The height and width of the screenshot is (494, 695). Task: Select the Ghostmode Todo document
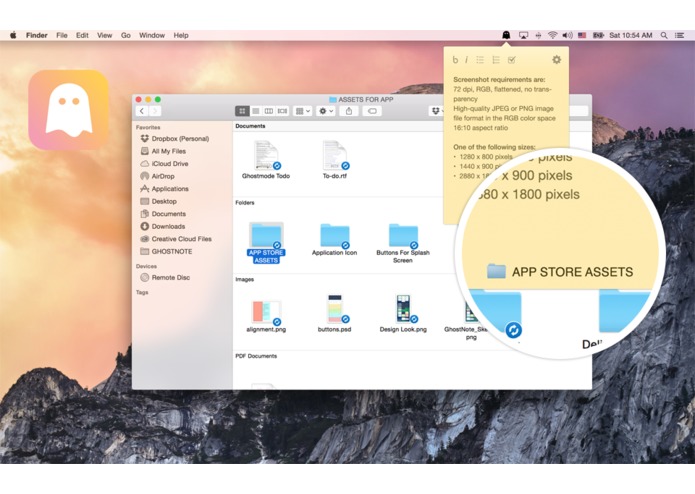pyautogui.click(x=266, y=159)
